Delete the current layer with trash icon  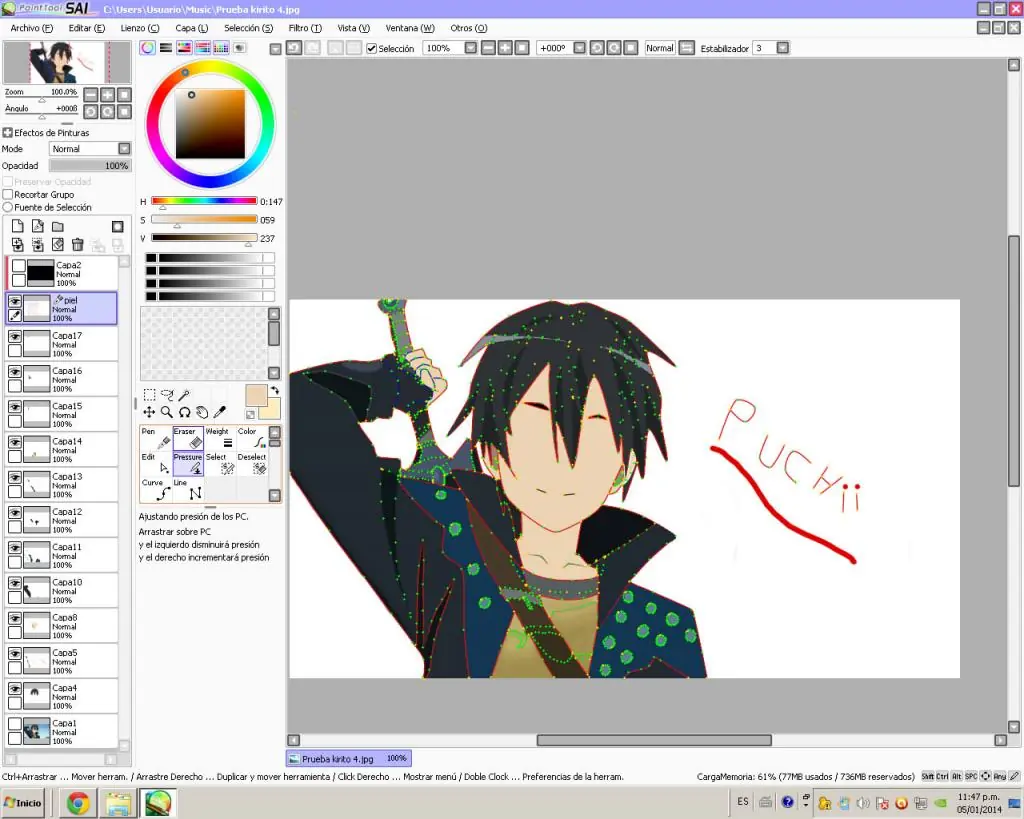point(78,244)
